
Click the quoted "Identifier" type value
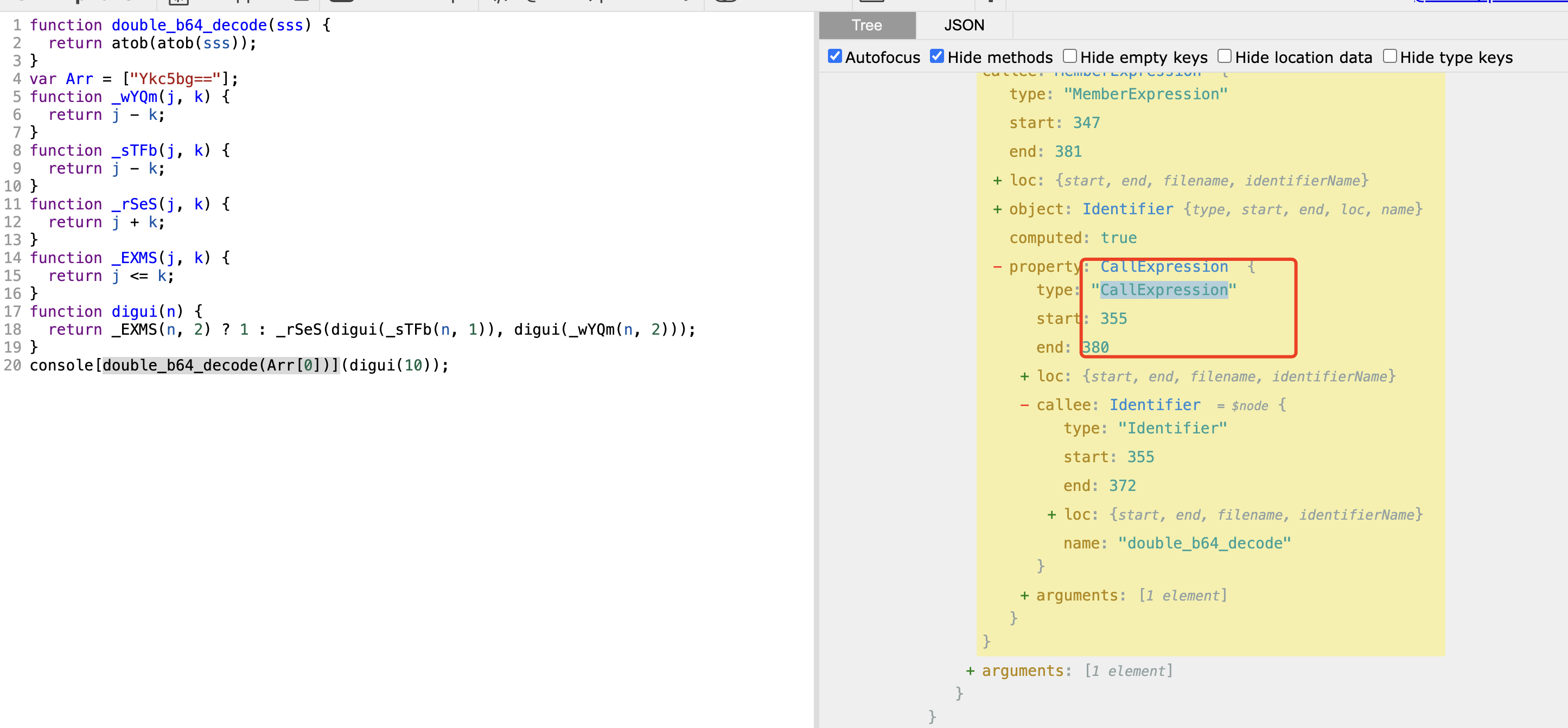point(1172,429)
